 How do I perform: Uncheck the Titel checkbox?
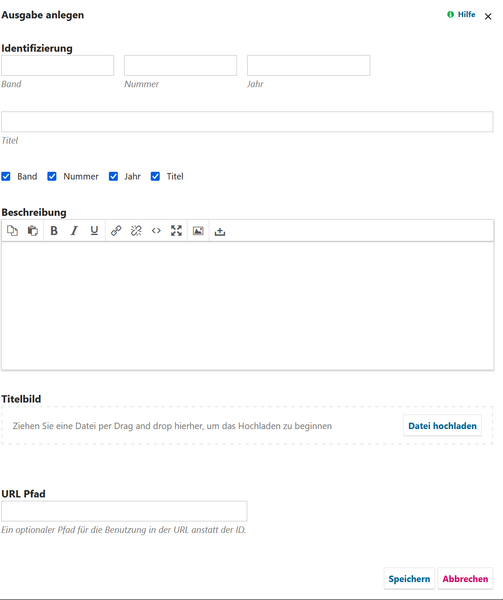[x=155, y=176]
